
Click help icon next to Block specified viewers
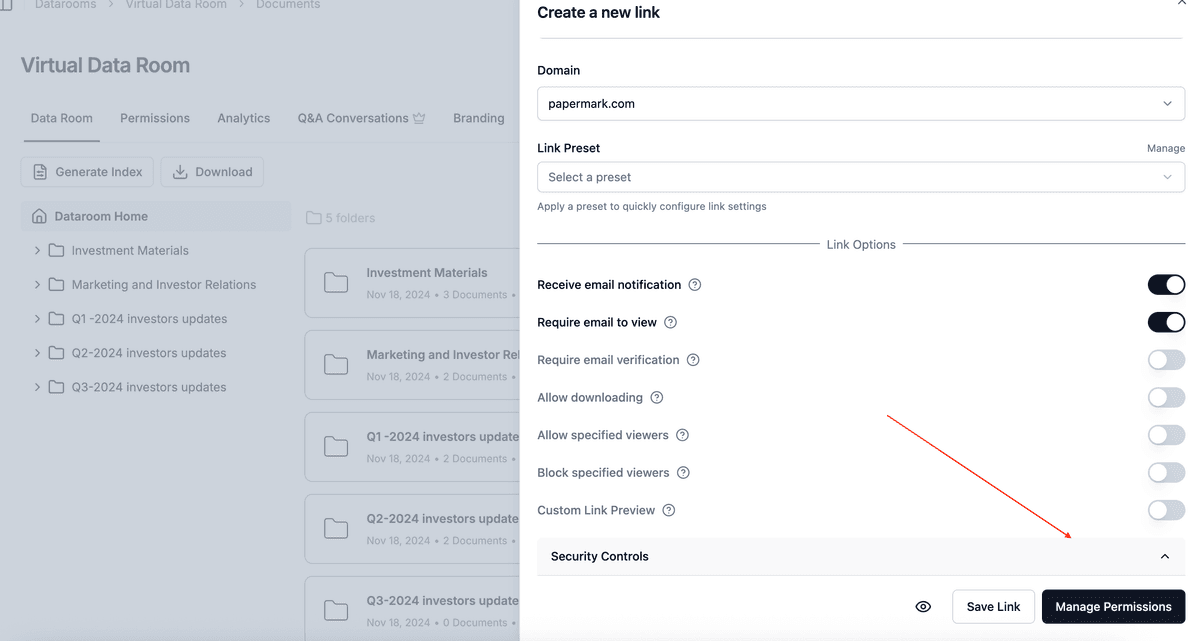coord(683,473)
